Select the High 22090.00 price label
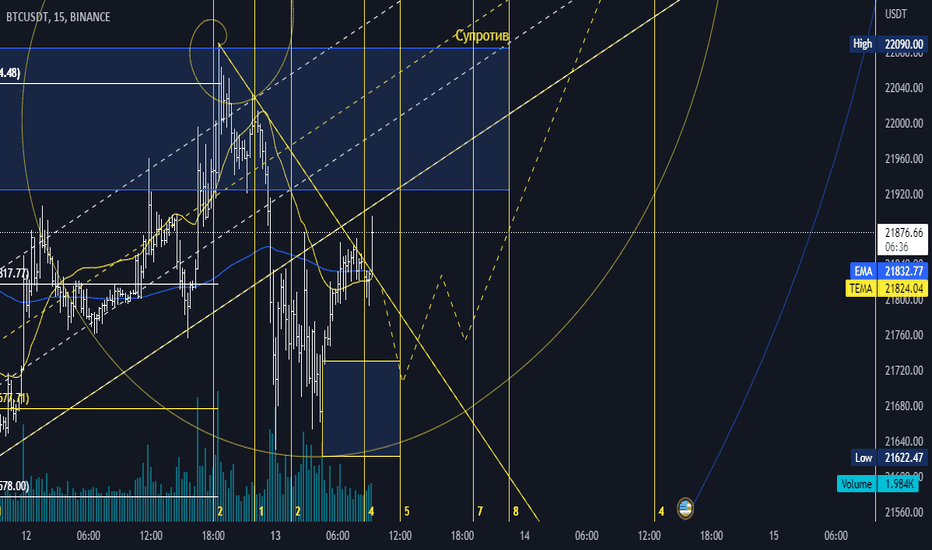The image size is (932, 550). coord(889,44)
